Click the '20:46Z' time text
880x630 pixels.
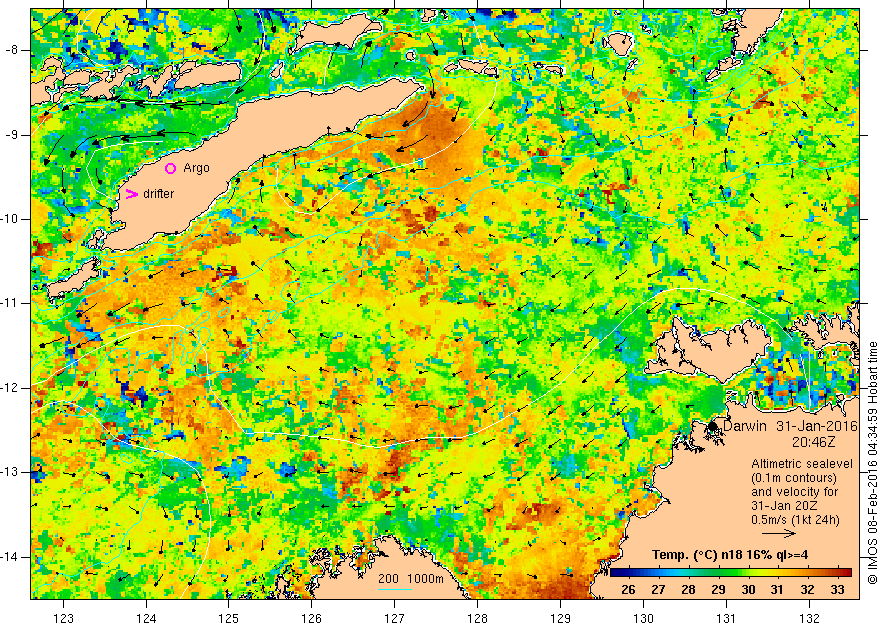(x=814, y=443)
